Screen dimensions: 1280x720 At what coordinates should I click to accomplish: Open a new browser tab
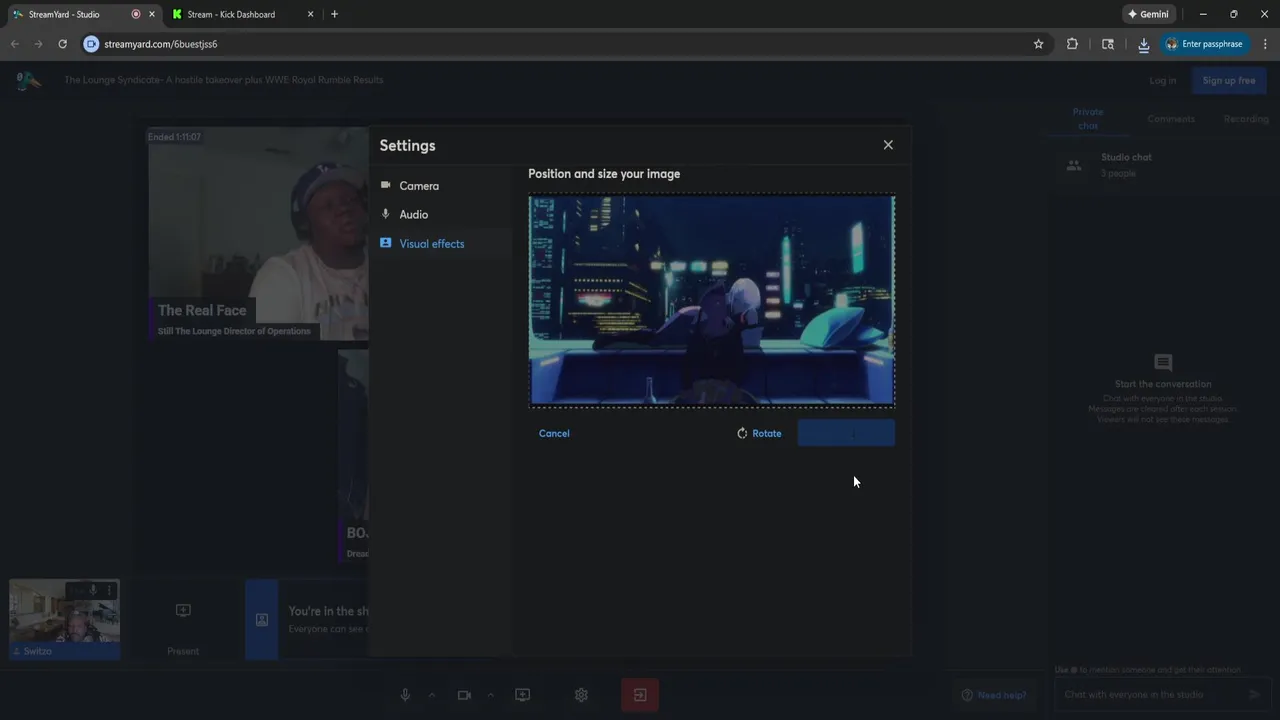coord(334,14)
